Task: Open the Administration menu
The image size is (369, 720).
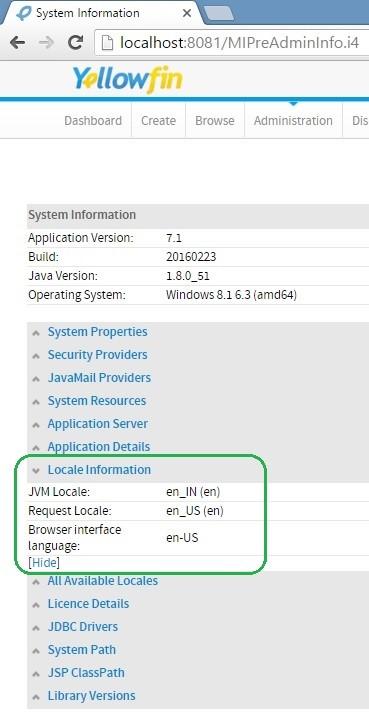Action: click(293, 120)
